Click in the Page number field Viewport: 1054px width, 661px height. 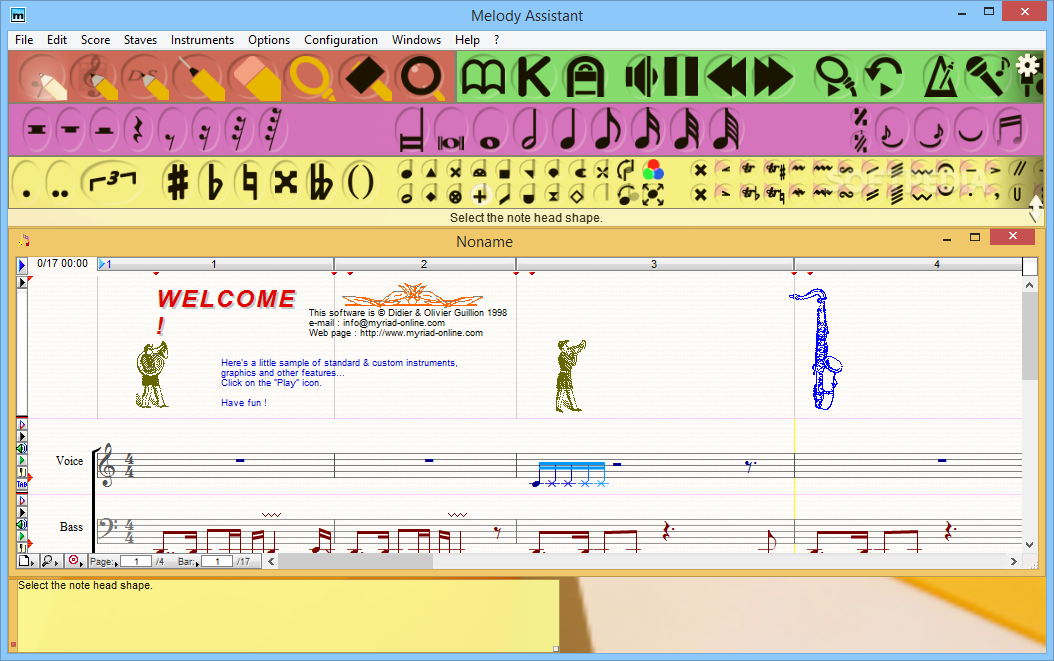[136, 561]
